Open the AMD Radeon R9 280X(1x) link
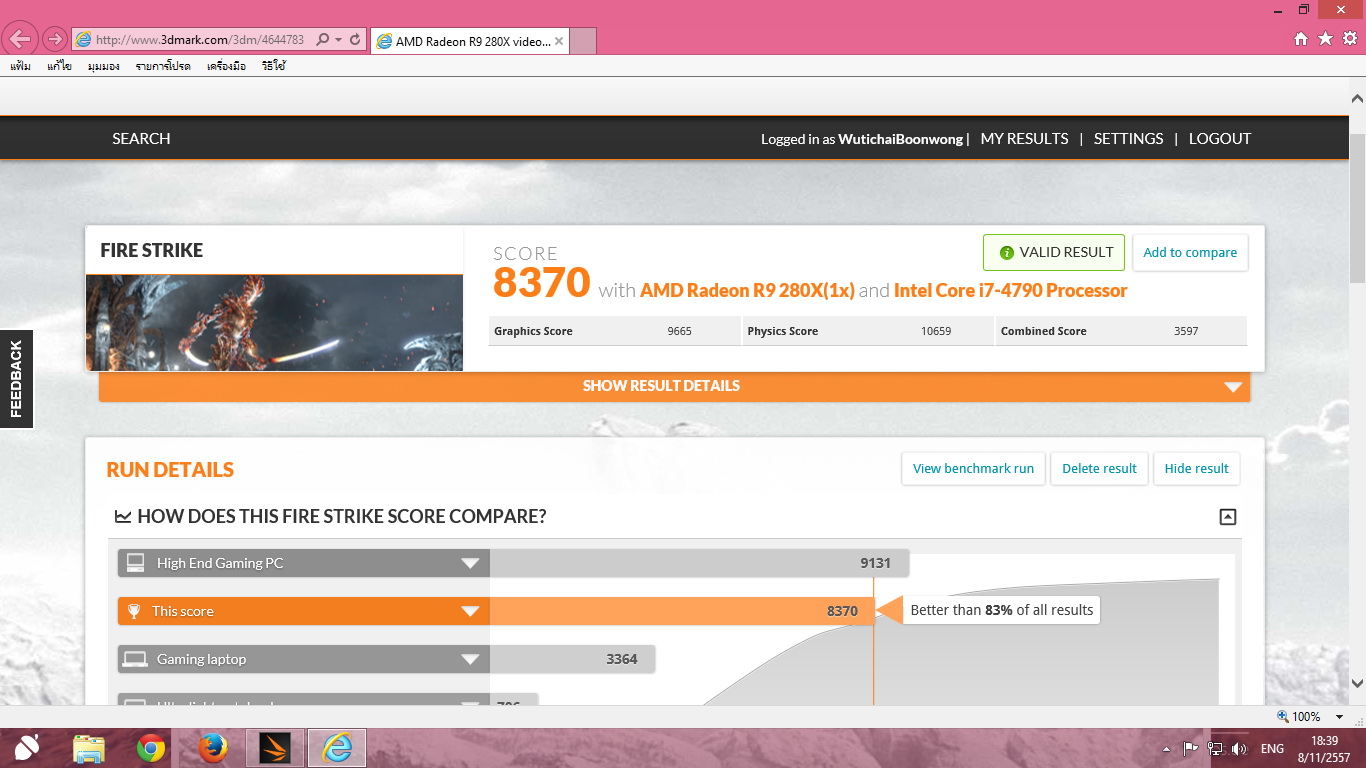The height and width of the screenshot is (768, 1366). pos(747,291)
